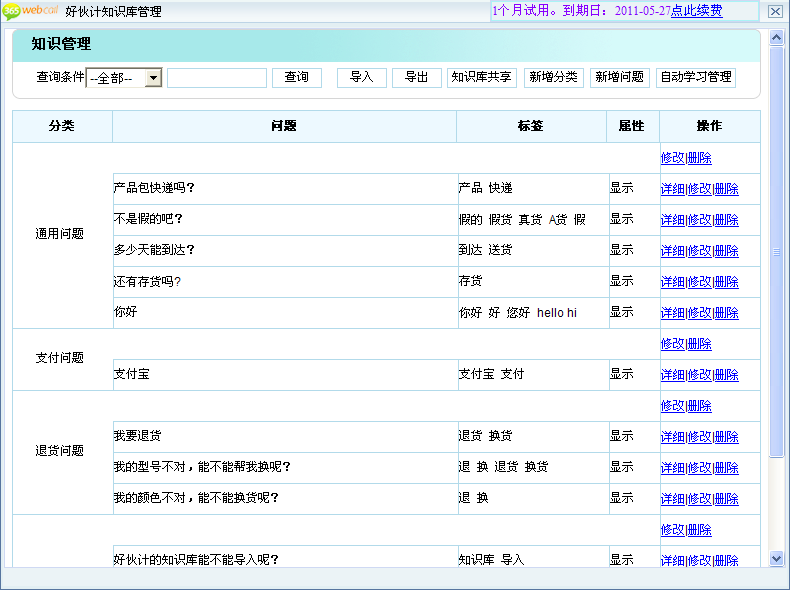790x590 pixels.
Task: Click the 点此续费 renewal link
Action: coord(697,11)
